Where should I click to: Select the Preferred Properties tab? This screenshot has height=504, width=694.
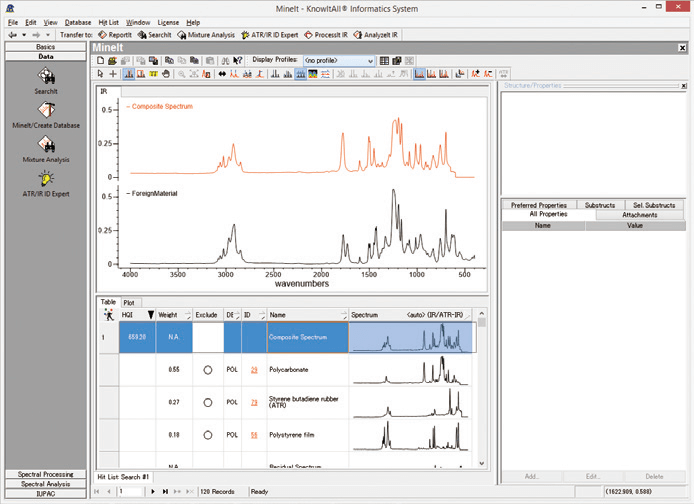click(539, 205)
